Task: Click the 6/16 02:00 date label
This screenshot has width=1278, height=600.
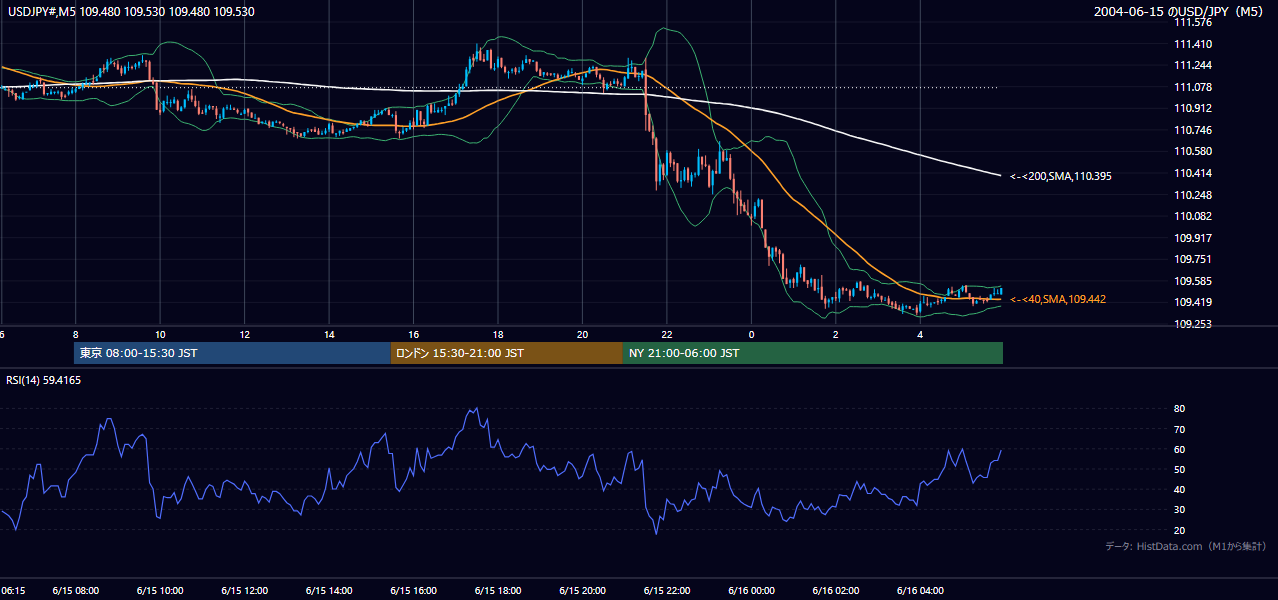Action: 835,591
